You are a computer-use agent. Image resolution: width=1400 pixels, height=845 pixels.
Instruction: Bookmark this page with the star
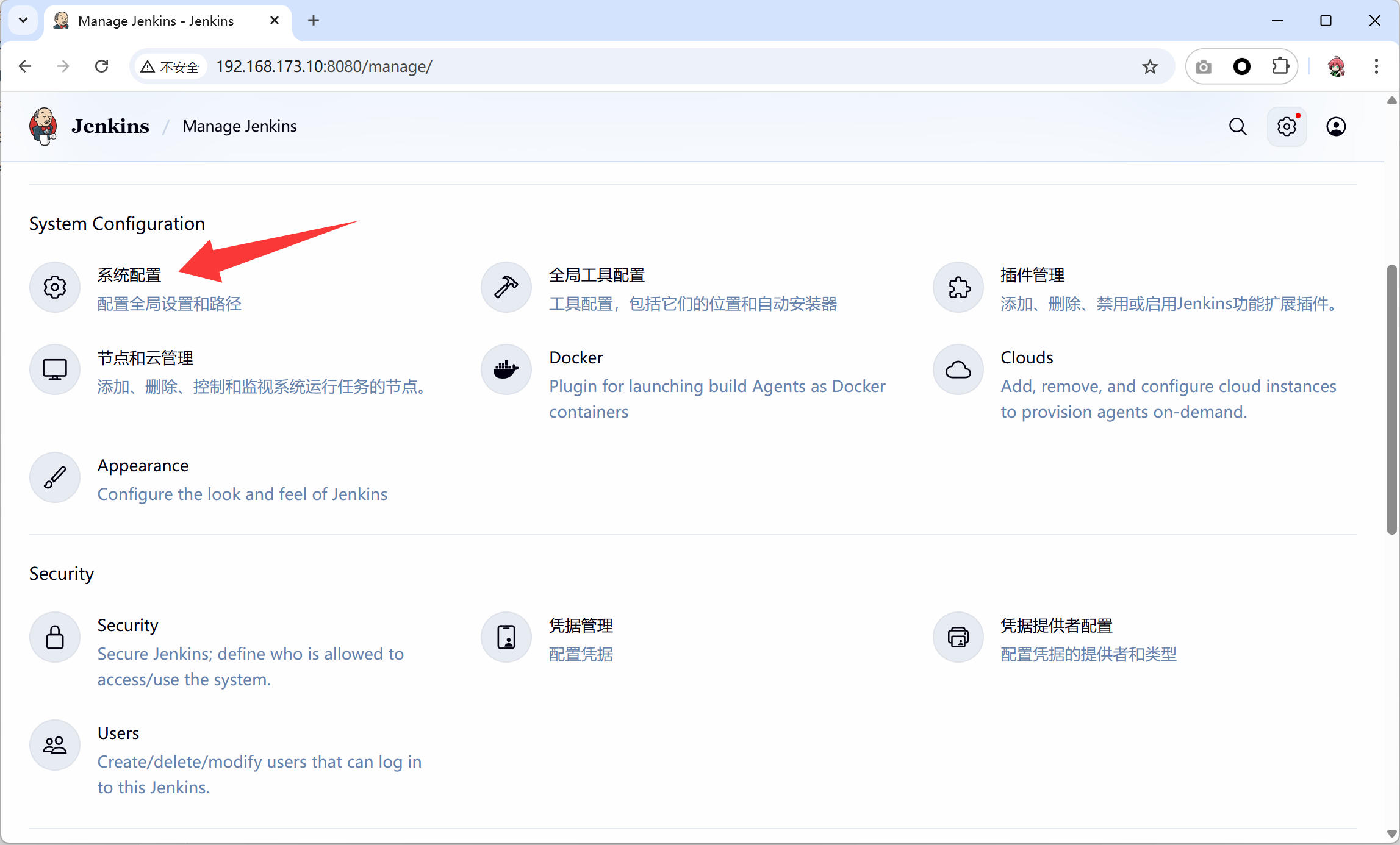1150,66
